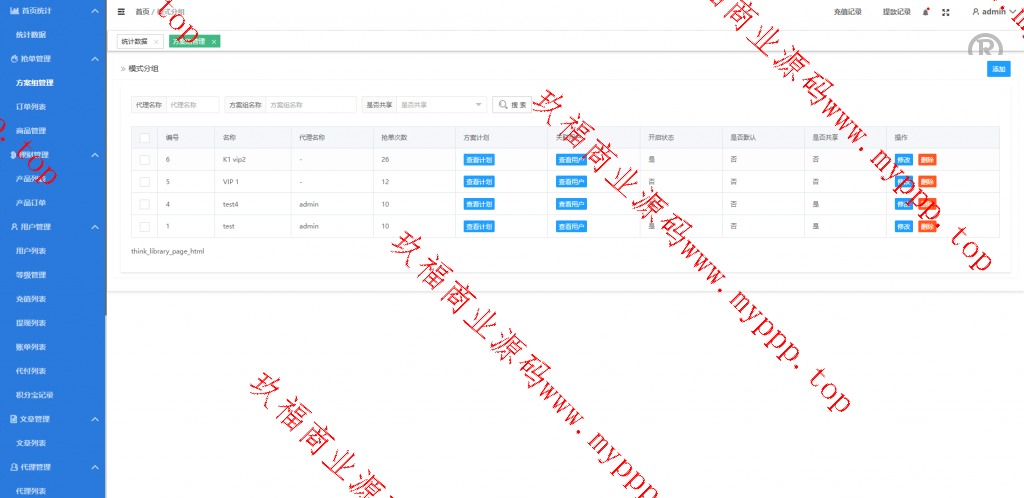Go to 充值记录 in top bar
This screenshot has width=1024, height=498.
pyautogui.click(x=847, y=12)
